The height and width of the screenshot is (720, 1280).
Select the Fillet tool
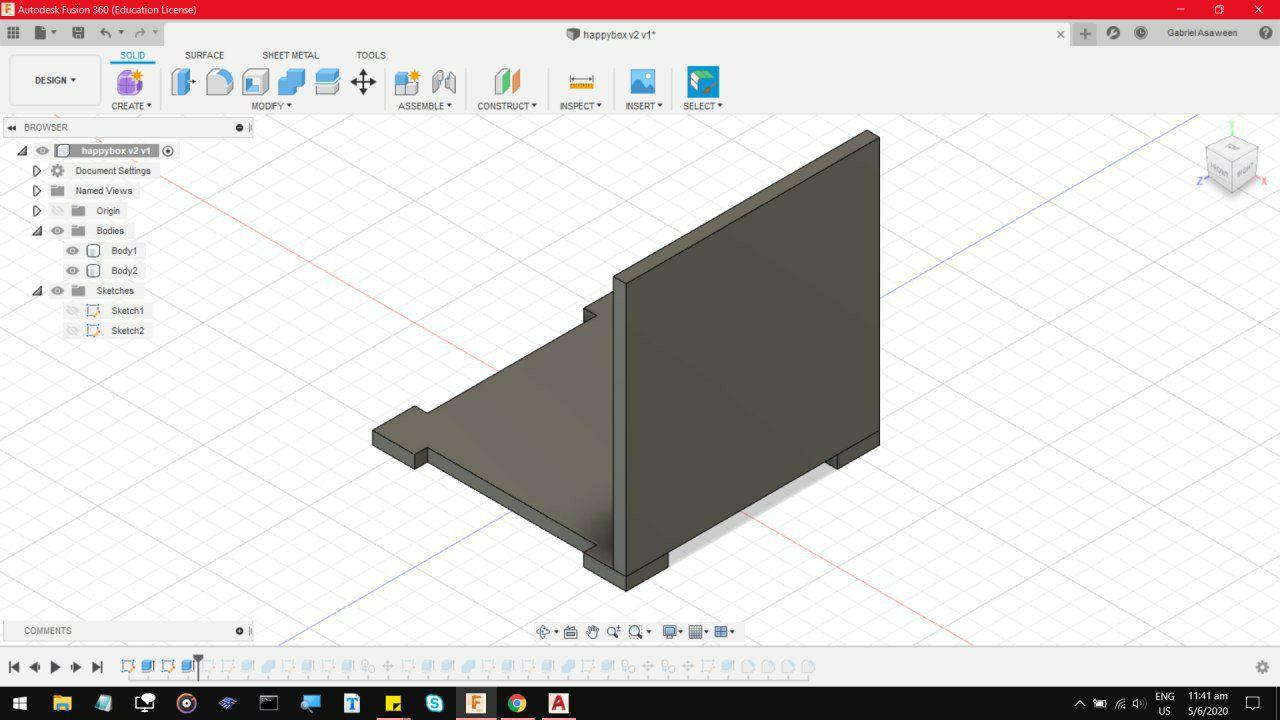219,82
